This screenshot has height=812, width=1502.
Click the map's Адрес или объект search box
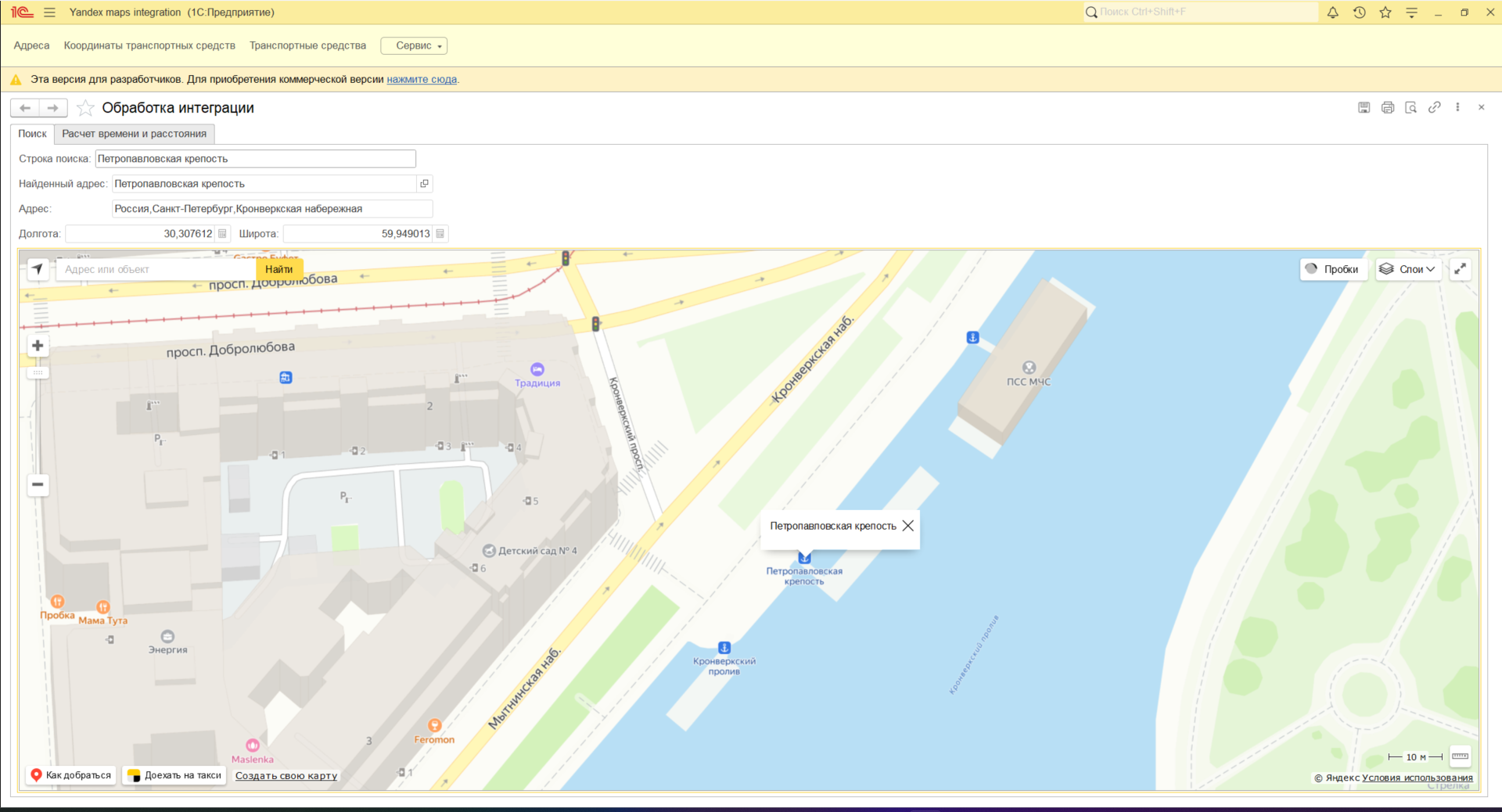(156, 269)
